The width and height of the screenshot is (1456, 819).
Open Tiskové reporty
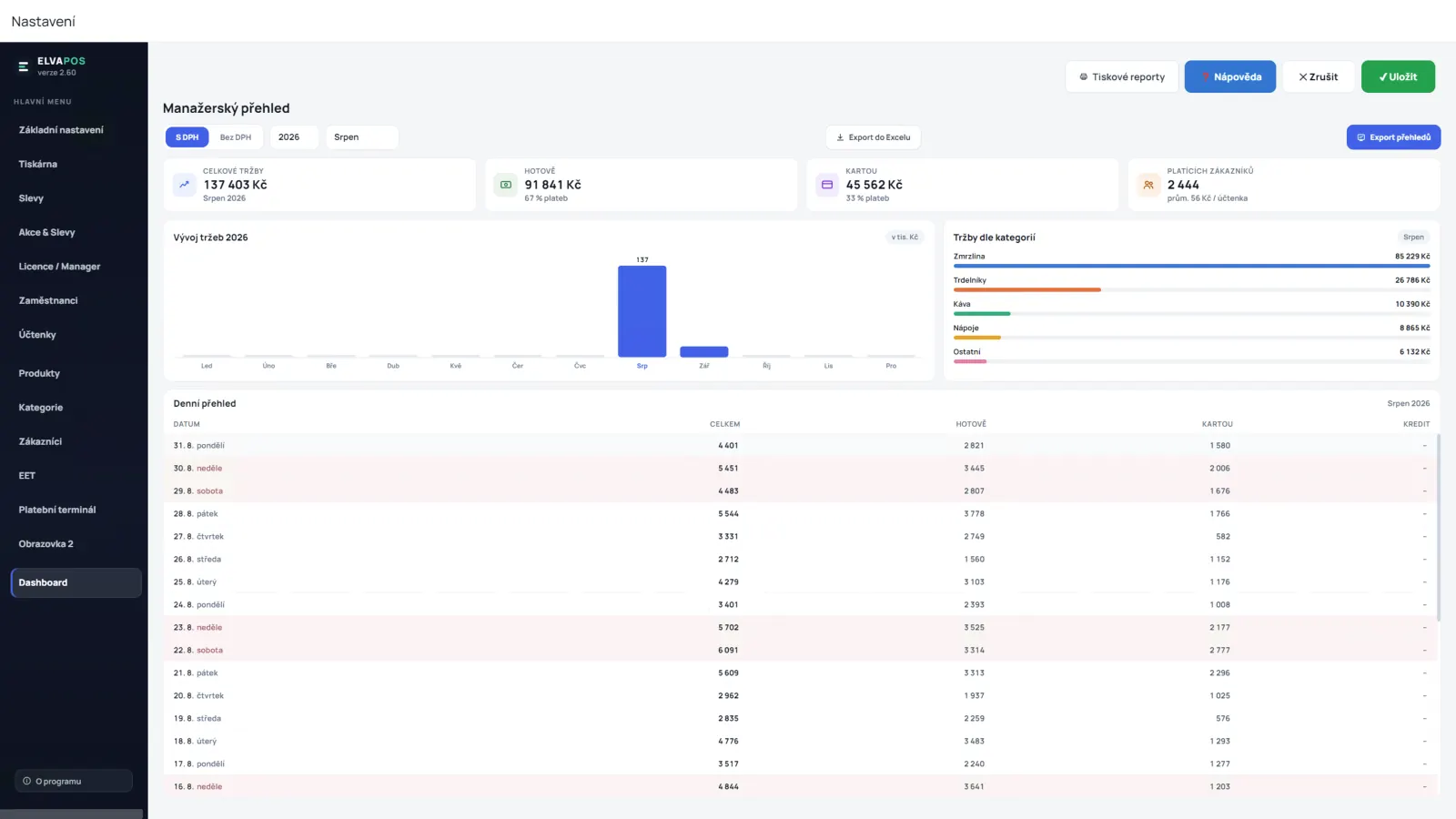pyautogui.click(x=1122, y=76)
